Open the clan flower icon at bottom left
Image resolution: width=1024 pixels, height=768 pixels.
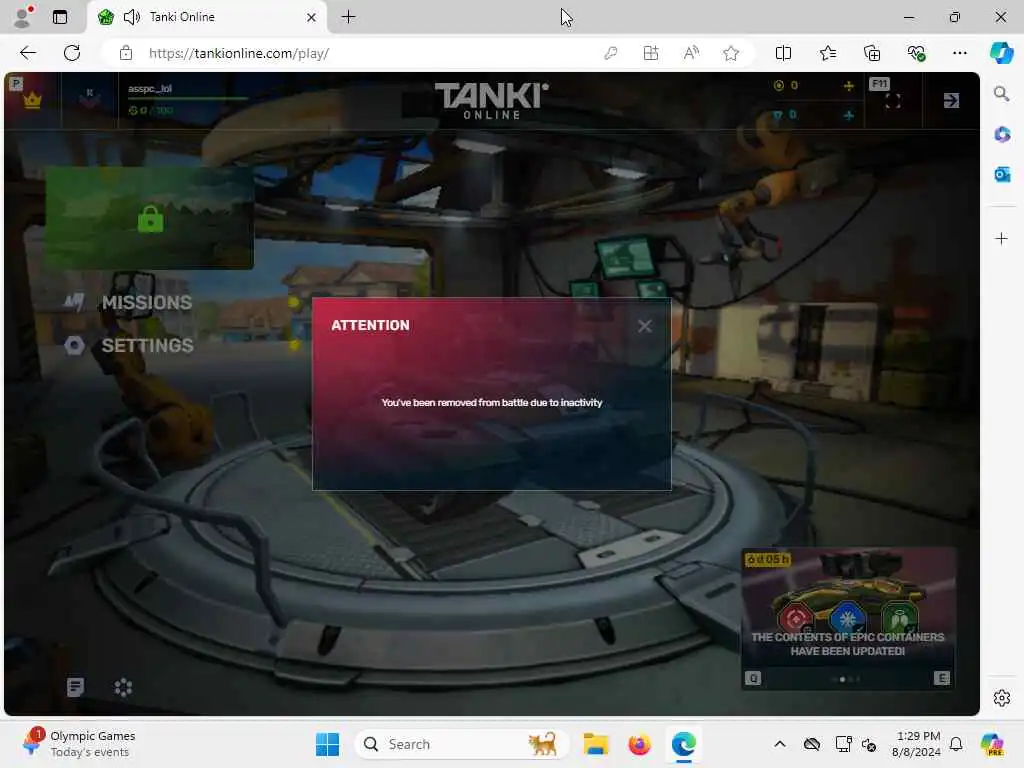point(123,687)
